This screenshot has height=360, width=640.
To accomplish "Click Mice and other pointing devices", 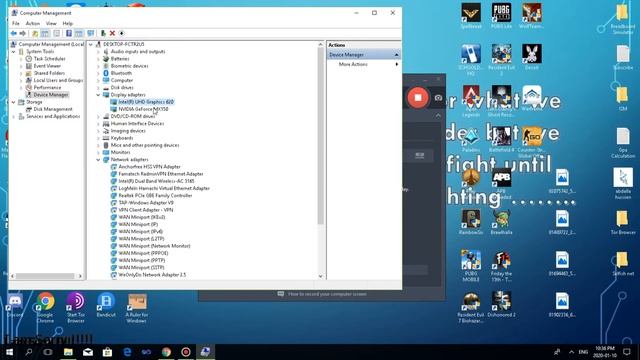I will coord(145,145).
